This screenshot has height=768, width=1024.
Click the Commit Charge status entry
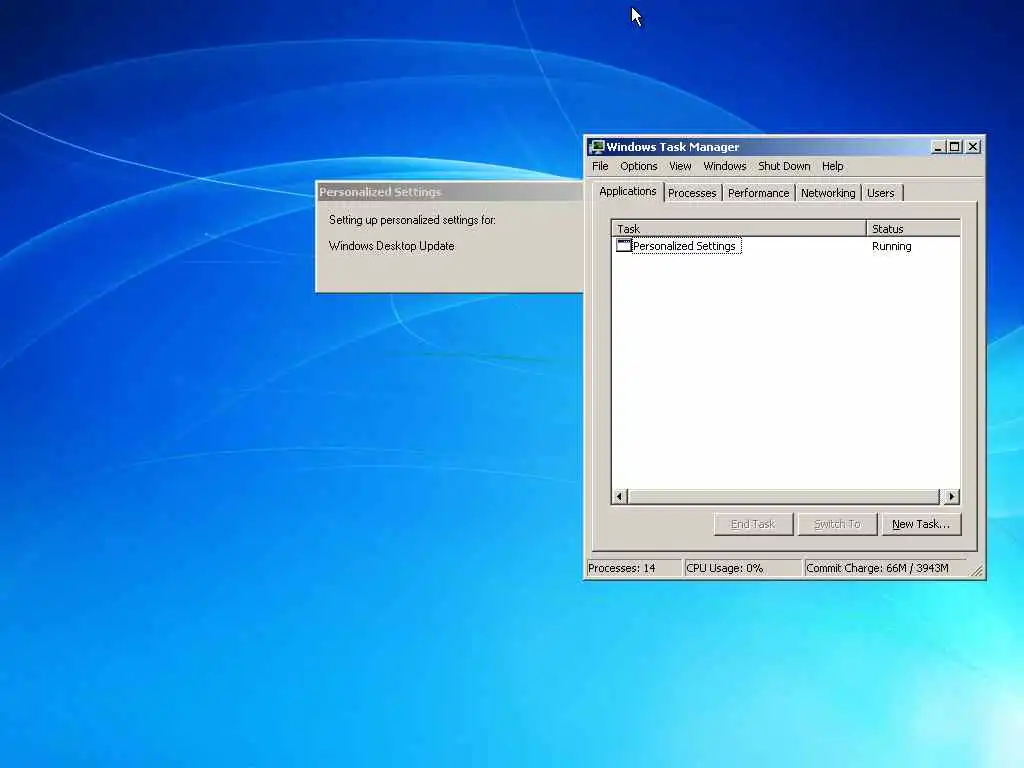pos(885,568)
